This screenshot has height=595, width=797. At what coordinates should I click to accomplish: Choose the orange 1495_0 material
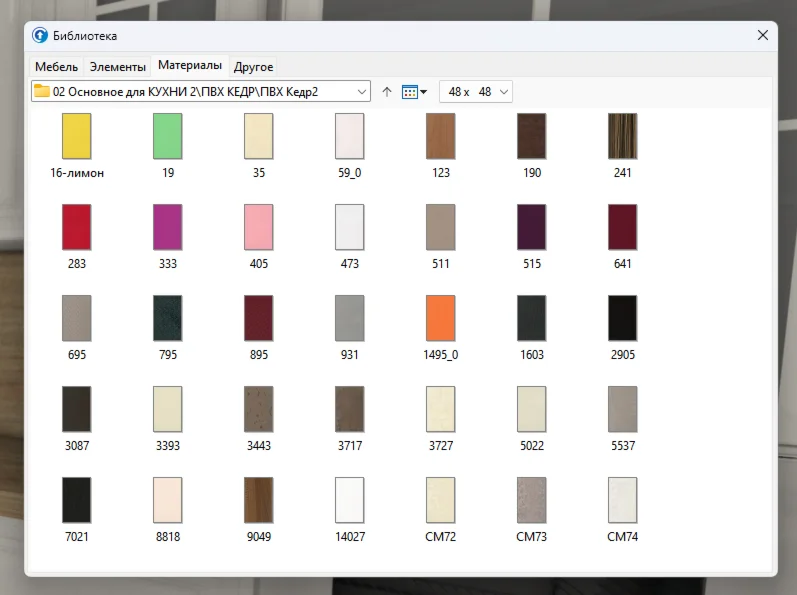click(440, 318)
